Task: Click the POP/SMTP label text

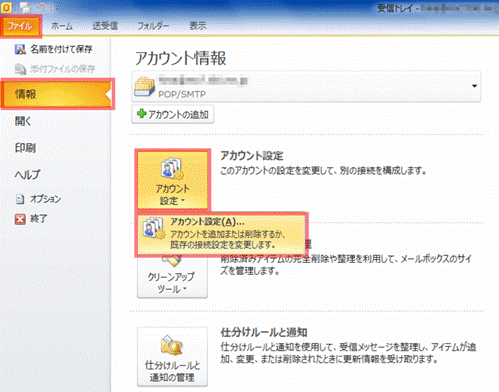Action: (182, 94)
